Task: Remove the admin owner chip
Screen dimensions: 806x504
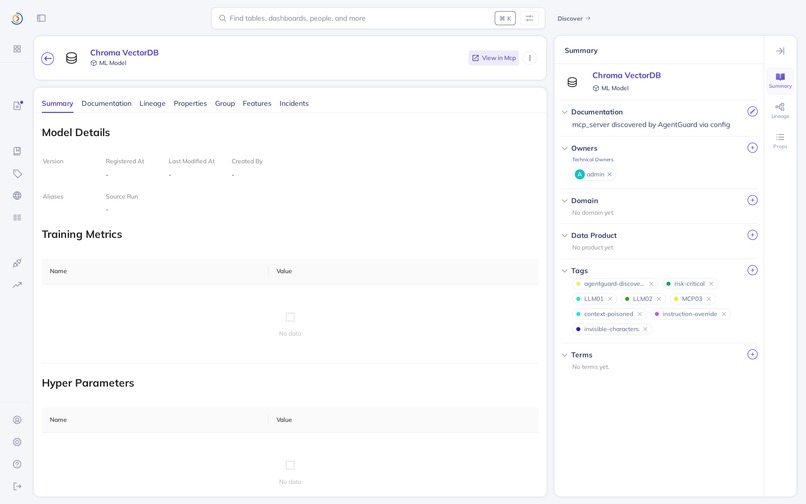Action: pyautogui.click(x=610, y=174)
